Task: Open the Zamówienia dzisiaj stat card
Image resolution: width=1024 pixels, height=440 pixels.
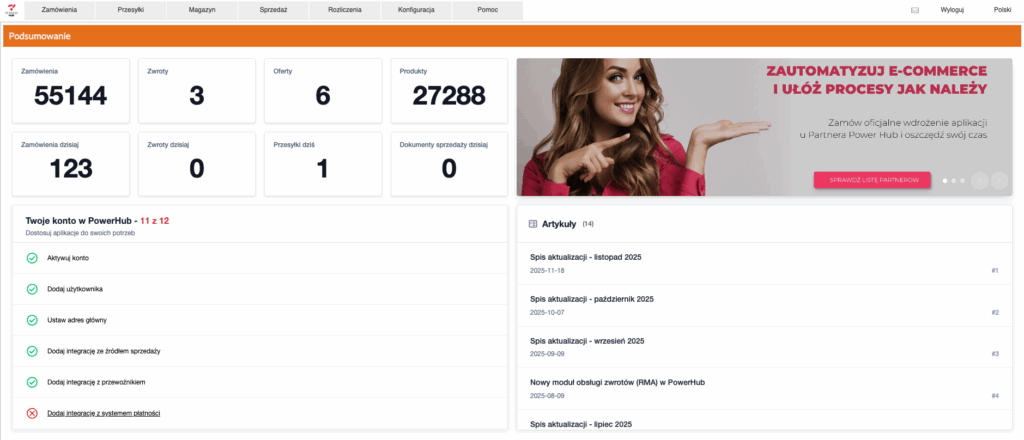Action: point(71,162)
